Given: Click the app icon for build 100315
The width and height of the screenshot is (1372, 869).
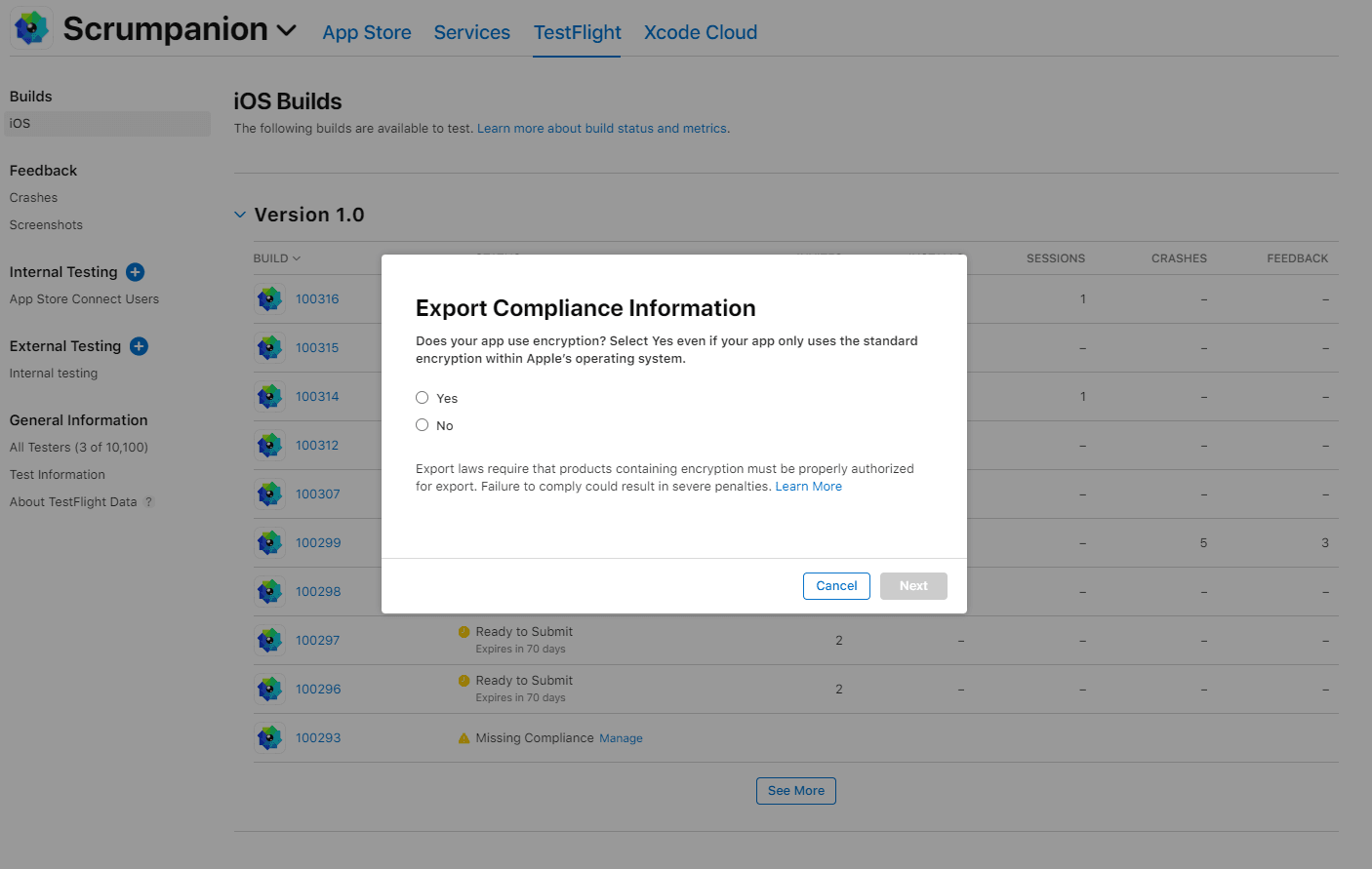Looking at the screenshot, I should [x=269, y=347].
